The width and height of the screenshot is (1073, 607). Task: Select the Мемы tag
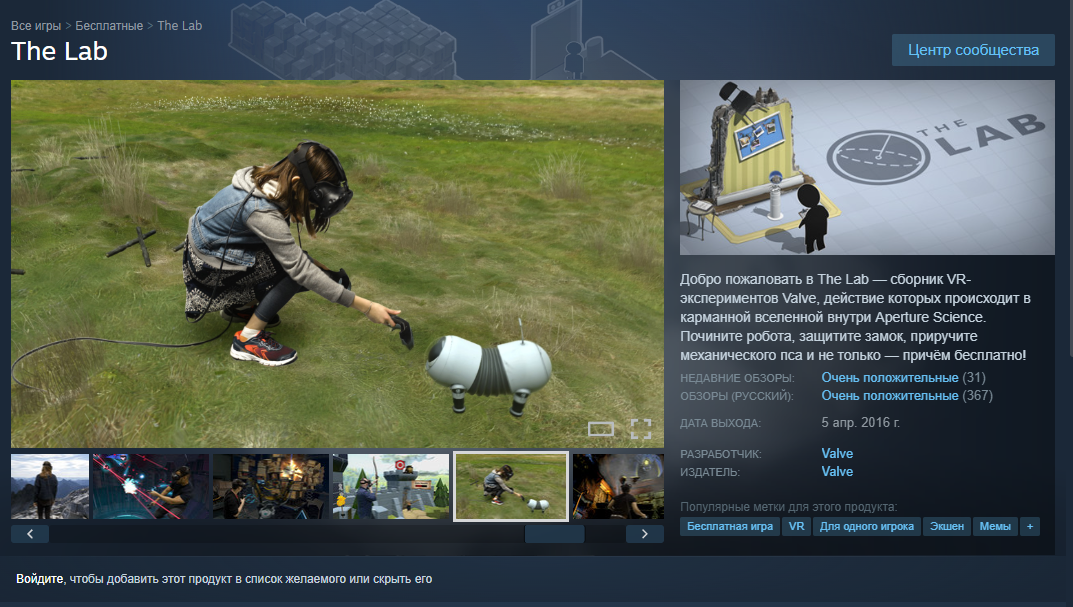point(995,526)
